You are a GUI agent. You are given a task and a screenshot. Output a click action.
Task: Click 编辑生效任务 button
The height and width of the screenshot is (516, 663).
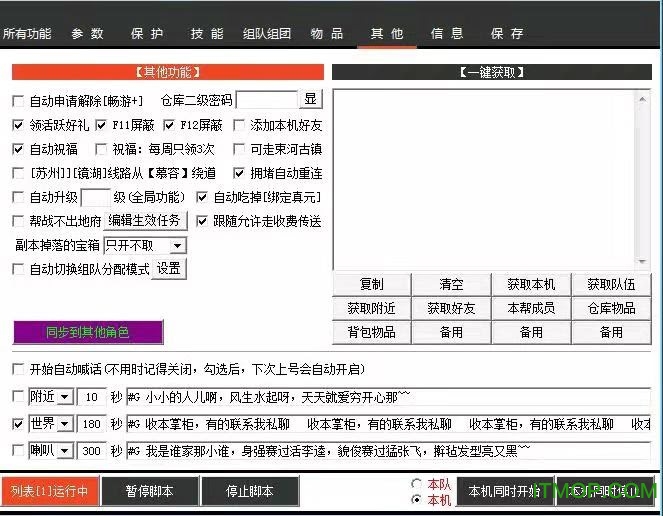pyautogui.click(x=145, y=221)
